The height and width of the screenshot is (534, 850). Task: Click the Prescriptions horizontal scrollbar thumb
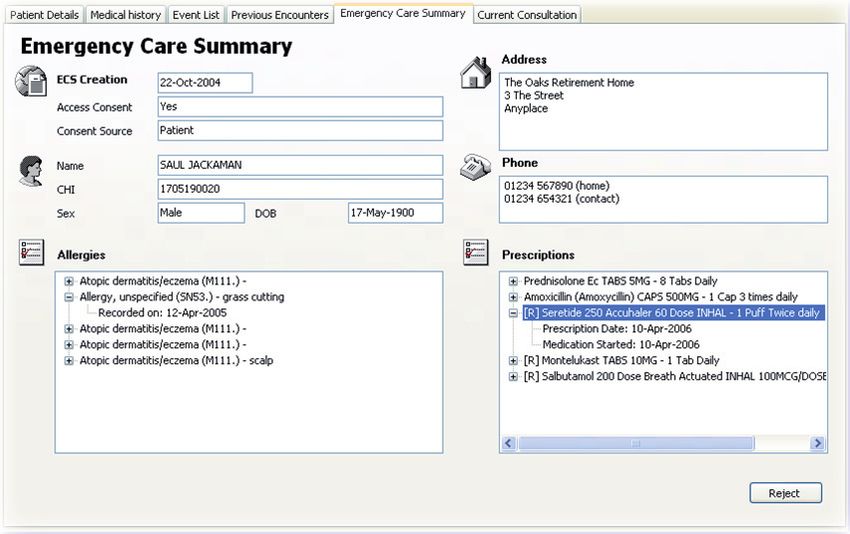click(636, 443)
